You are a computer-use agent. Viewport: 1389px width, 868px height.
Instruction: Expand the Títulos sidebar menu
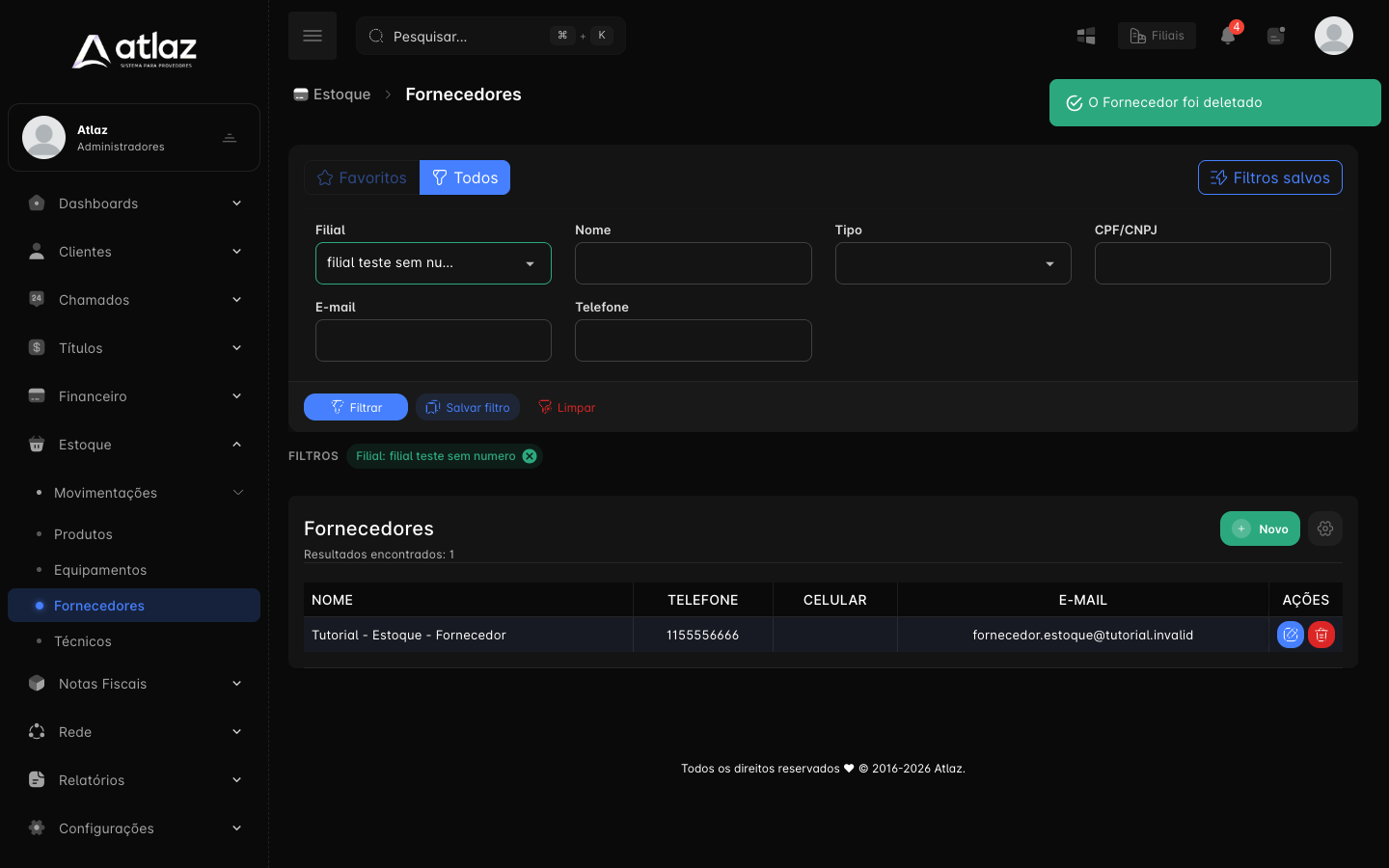point(134,348)
